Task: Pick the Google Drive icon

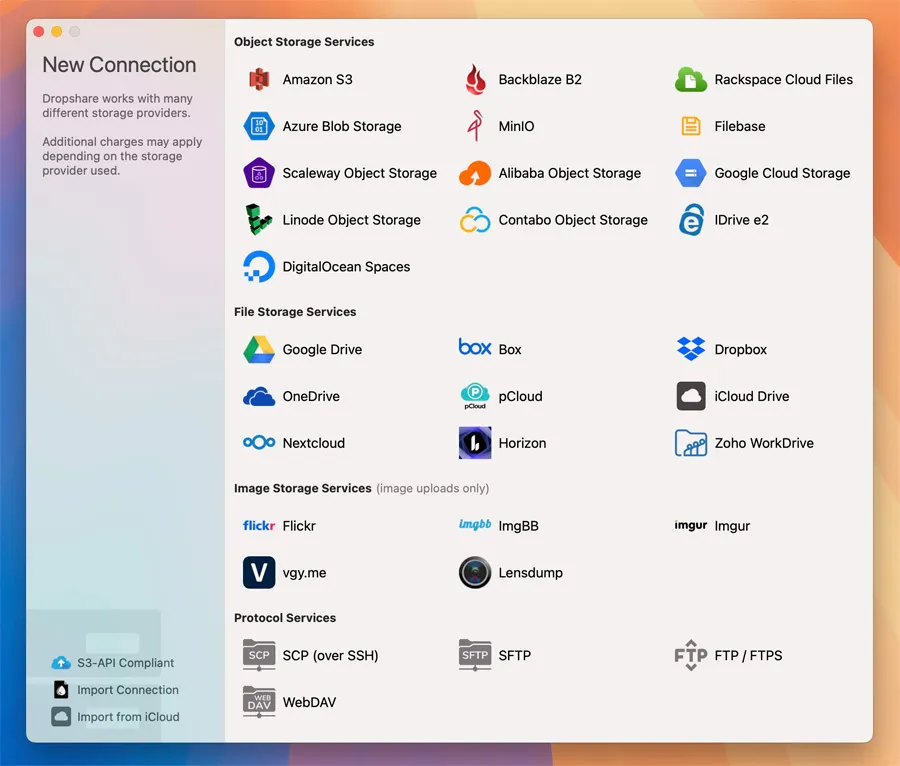Action: [x=259, y=350]
